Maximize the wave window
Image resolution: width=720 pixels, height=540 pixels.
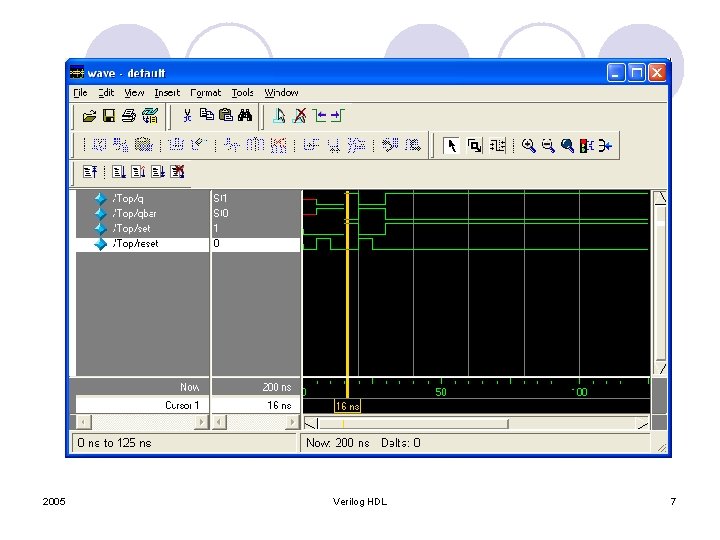pos(636,73)
